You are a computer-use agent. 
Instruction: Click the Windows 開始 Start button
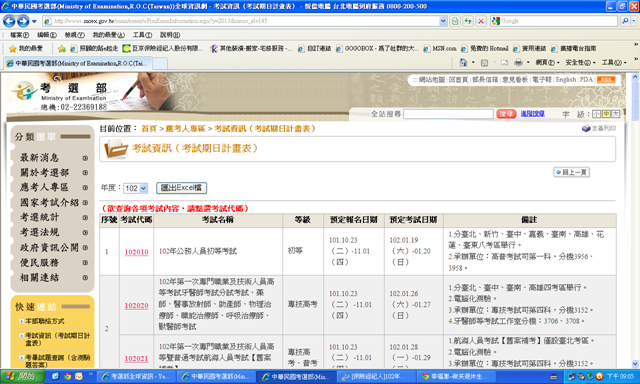[x=22, y=376]
